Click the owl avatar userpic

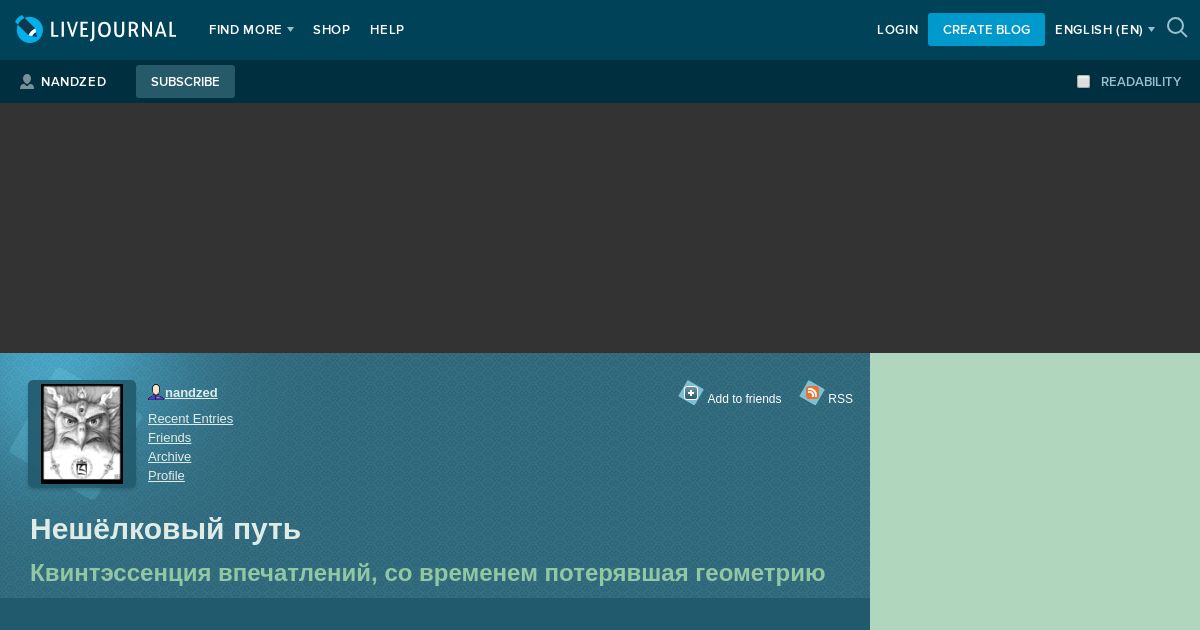[82, 434]
